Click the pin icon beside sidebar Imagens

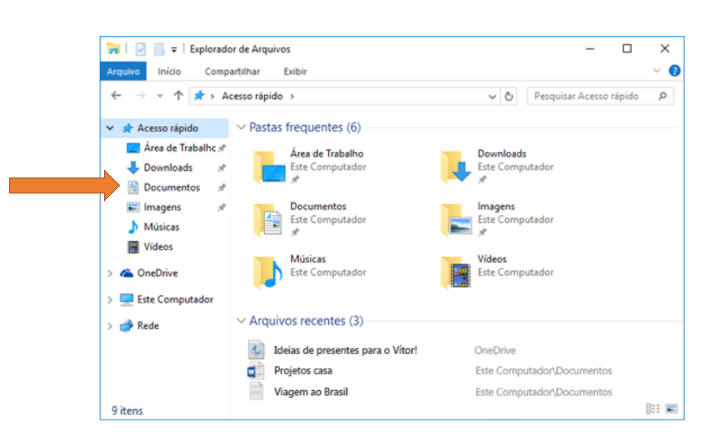tap(222, 208)
